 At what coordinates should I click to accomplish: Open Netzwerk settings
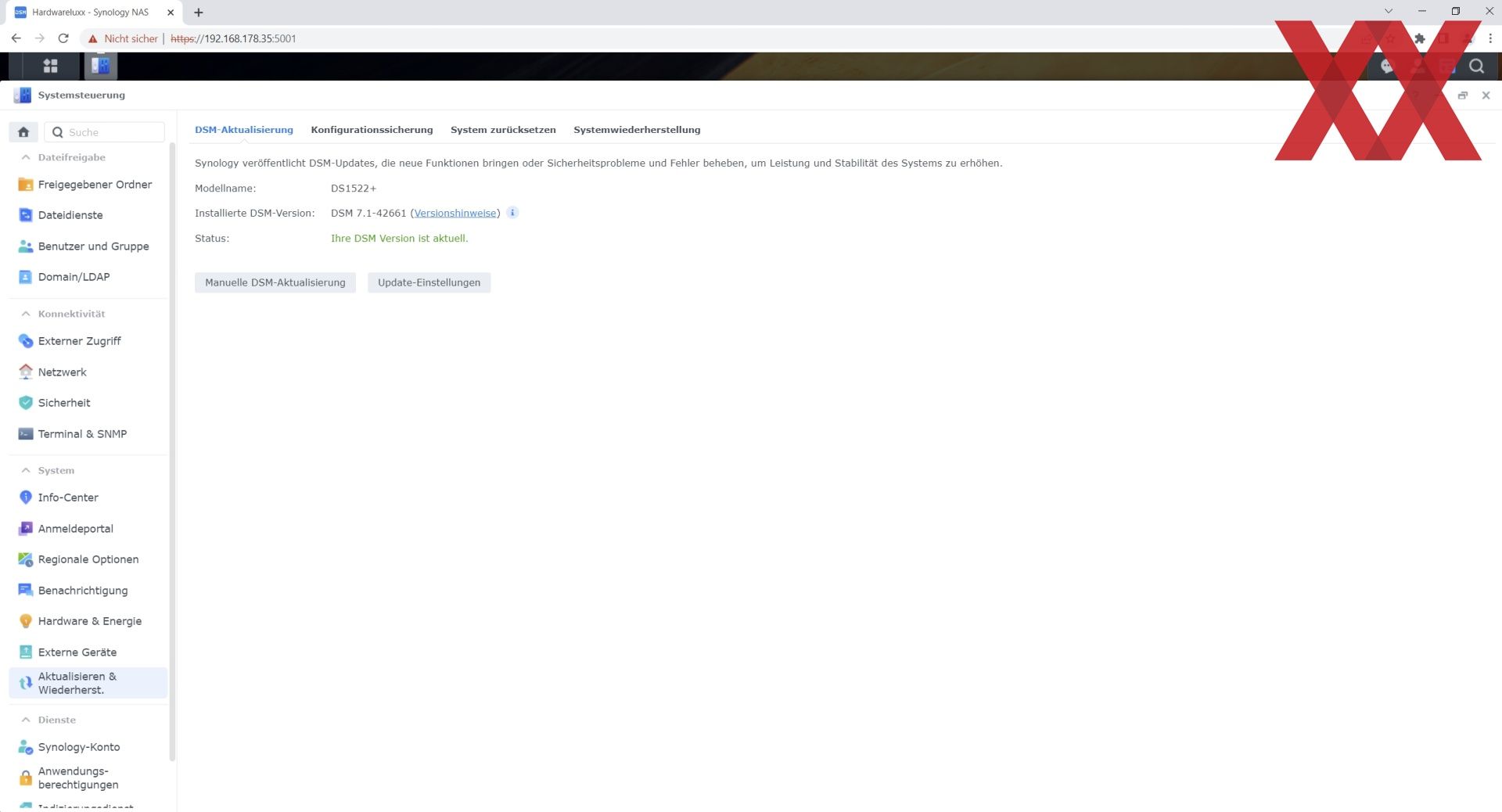point(88,372)
